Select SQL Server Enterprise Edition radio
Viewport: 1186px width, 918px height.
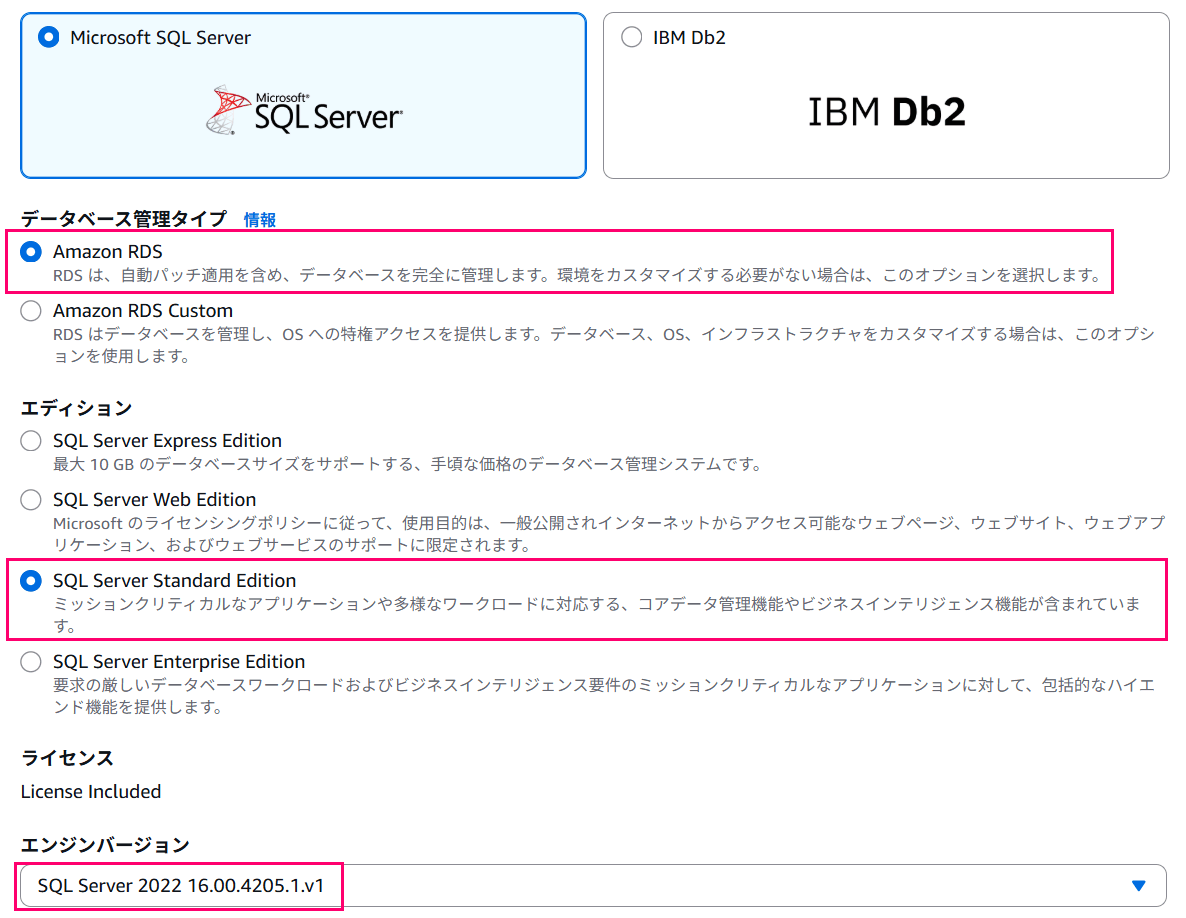[x=31, y=662]
